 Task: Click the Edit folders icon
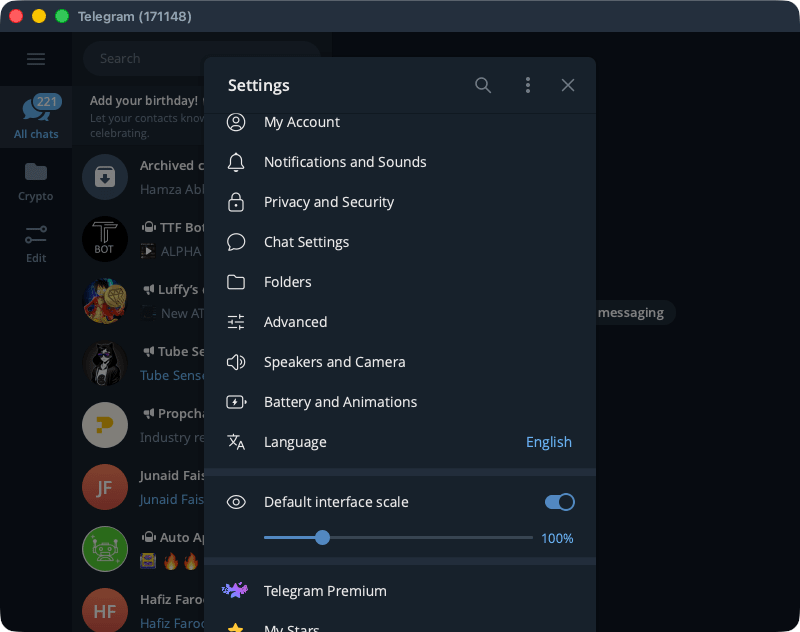click(36, 243)
